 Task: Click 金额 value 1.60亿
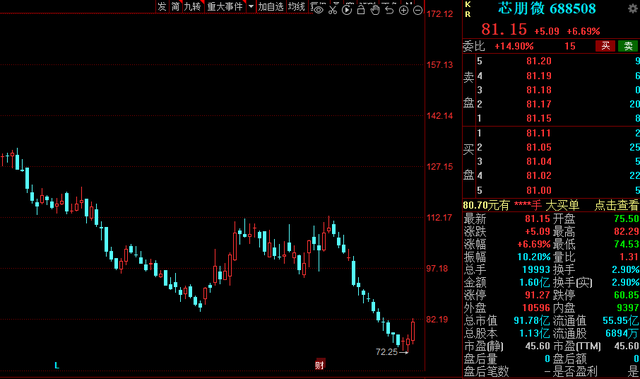point(535,282)
